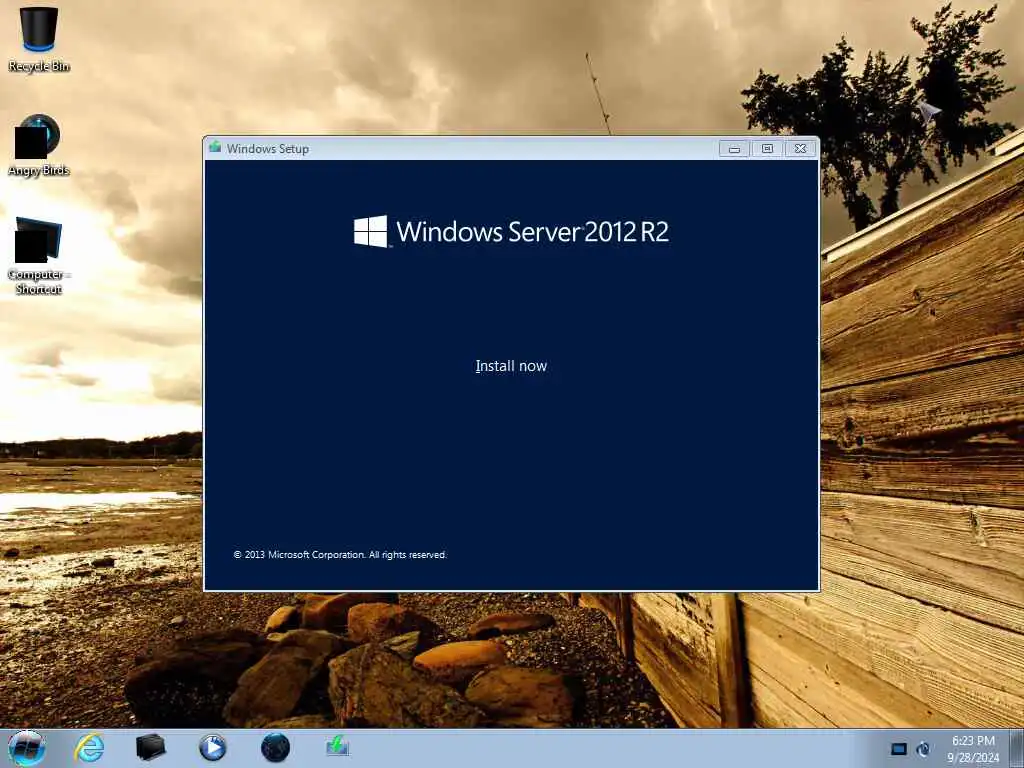Viewport: 1024px width, 768px height.
Task: Minimize the Windows Setup window
Action: coord(734,149)
